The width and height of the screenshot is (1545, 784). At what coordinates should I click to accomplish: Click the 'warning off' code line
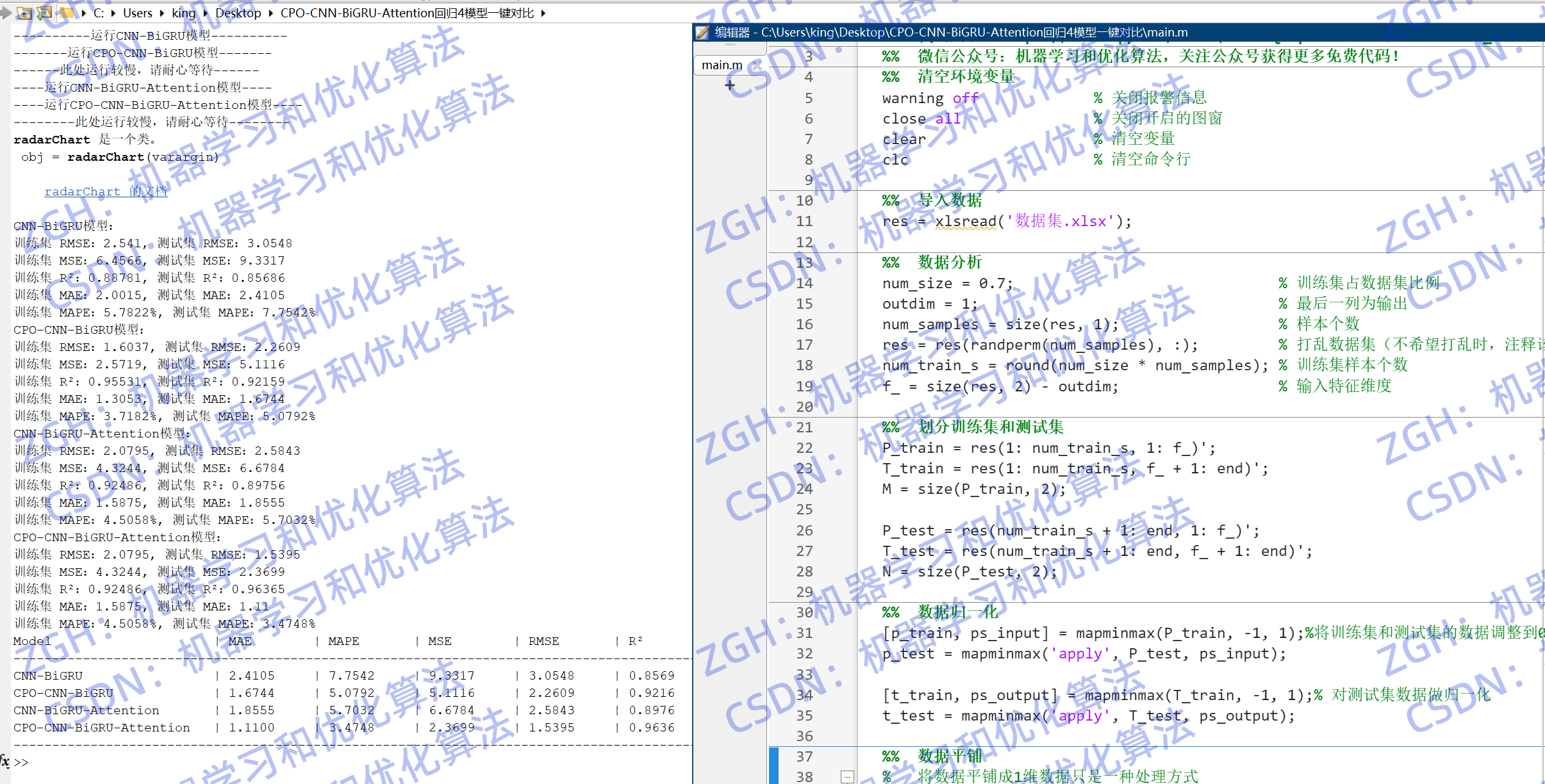click(930, 98)
